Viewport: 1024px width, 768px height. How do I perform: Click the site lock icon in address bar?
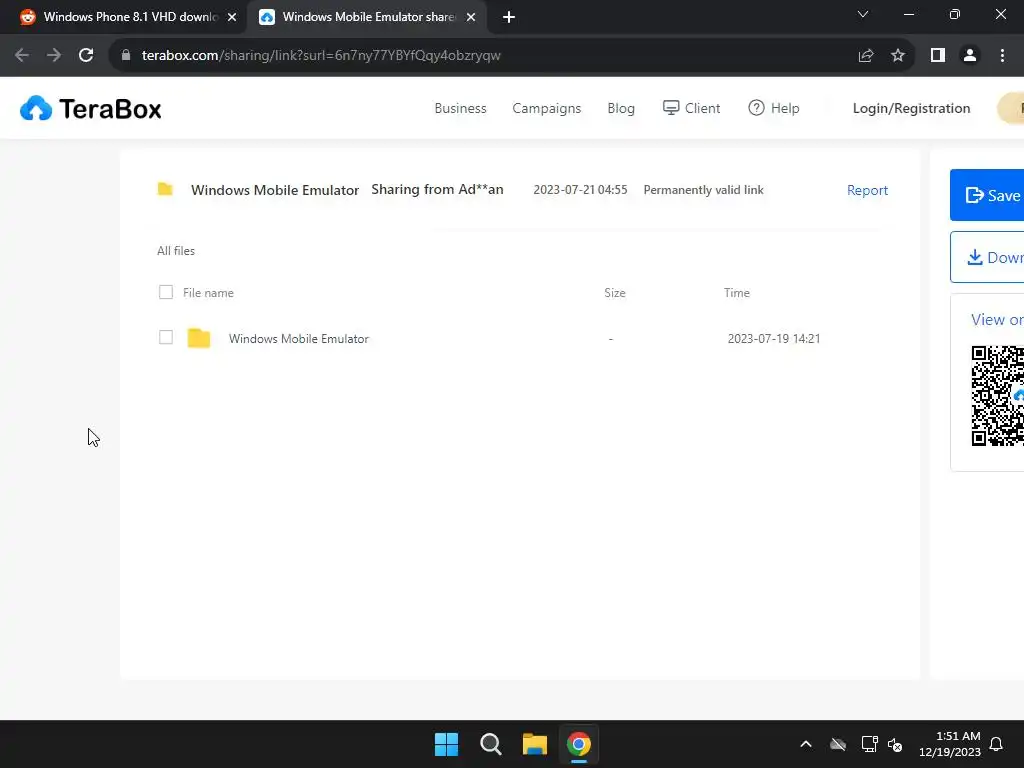coord(126,56)
